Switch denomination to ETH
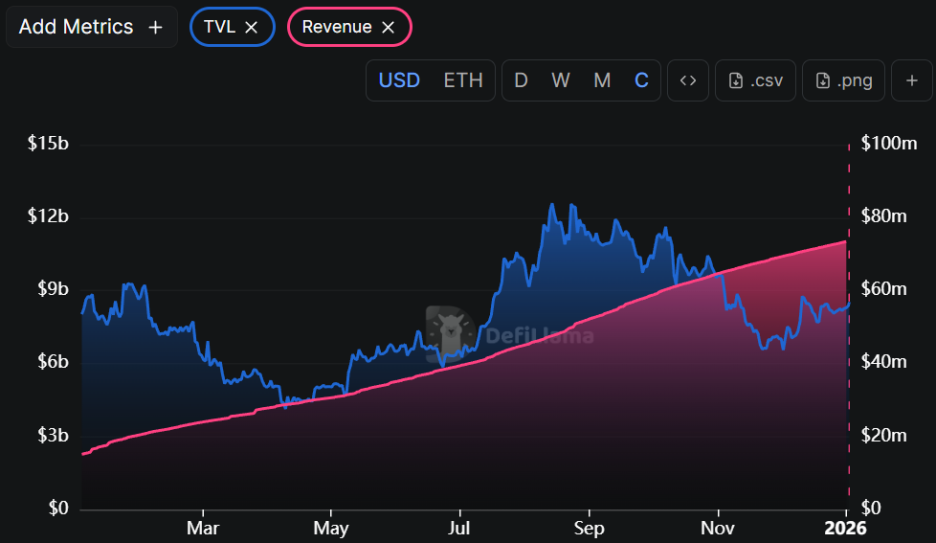936x543 pixels. pyautogui.click(x=463, y=81)
